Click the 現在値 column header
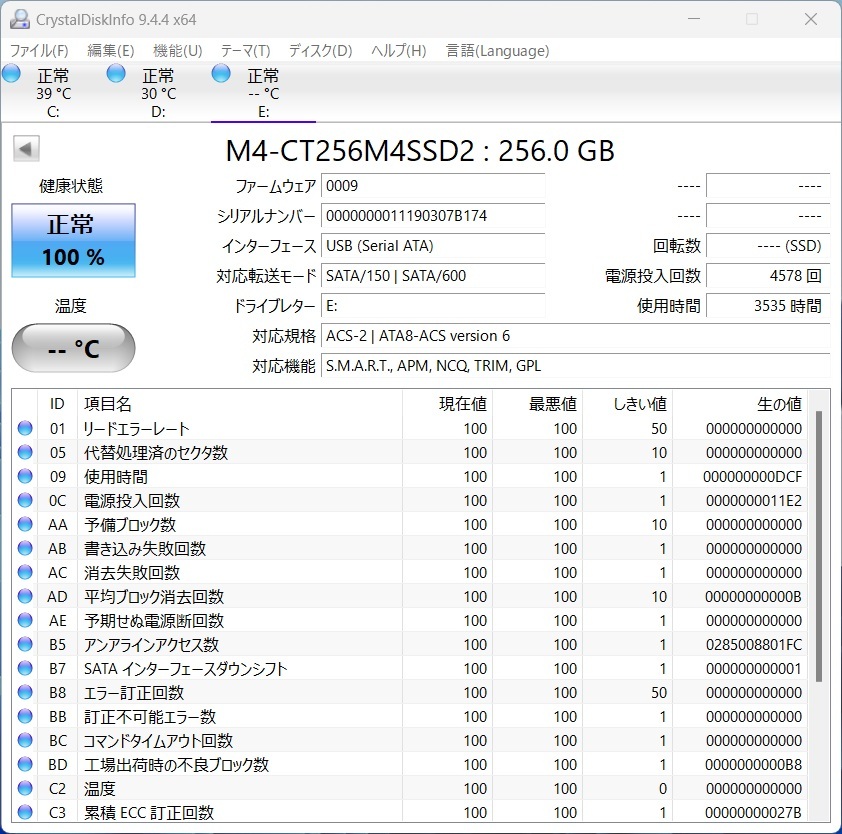 coord(447,403)
